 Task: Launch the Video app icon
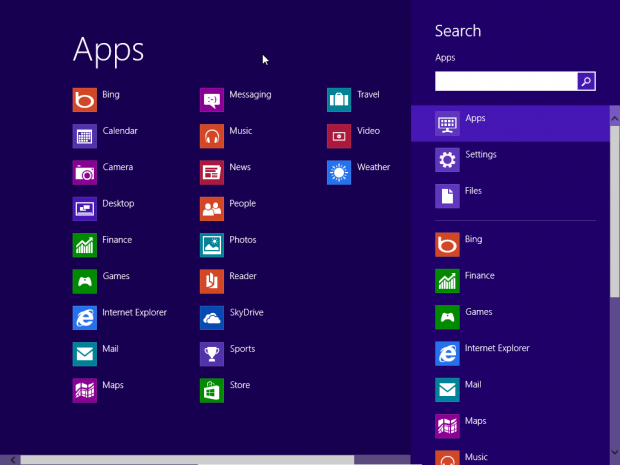[x=339, y=136]
